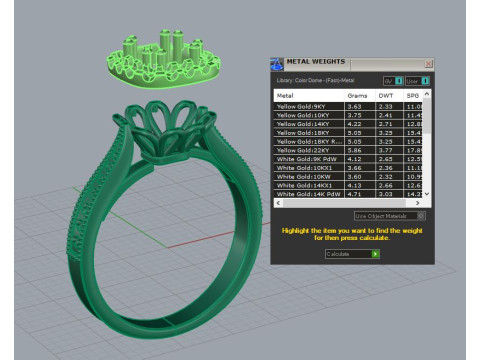The height and width of the screenshot is (360, 480).
Task: Select the Yellow Gold:9KY row
Action: [348, 107]
